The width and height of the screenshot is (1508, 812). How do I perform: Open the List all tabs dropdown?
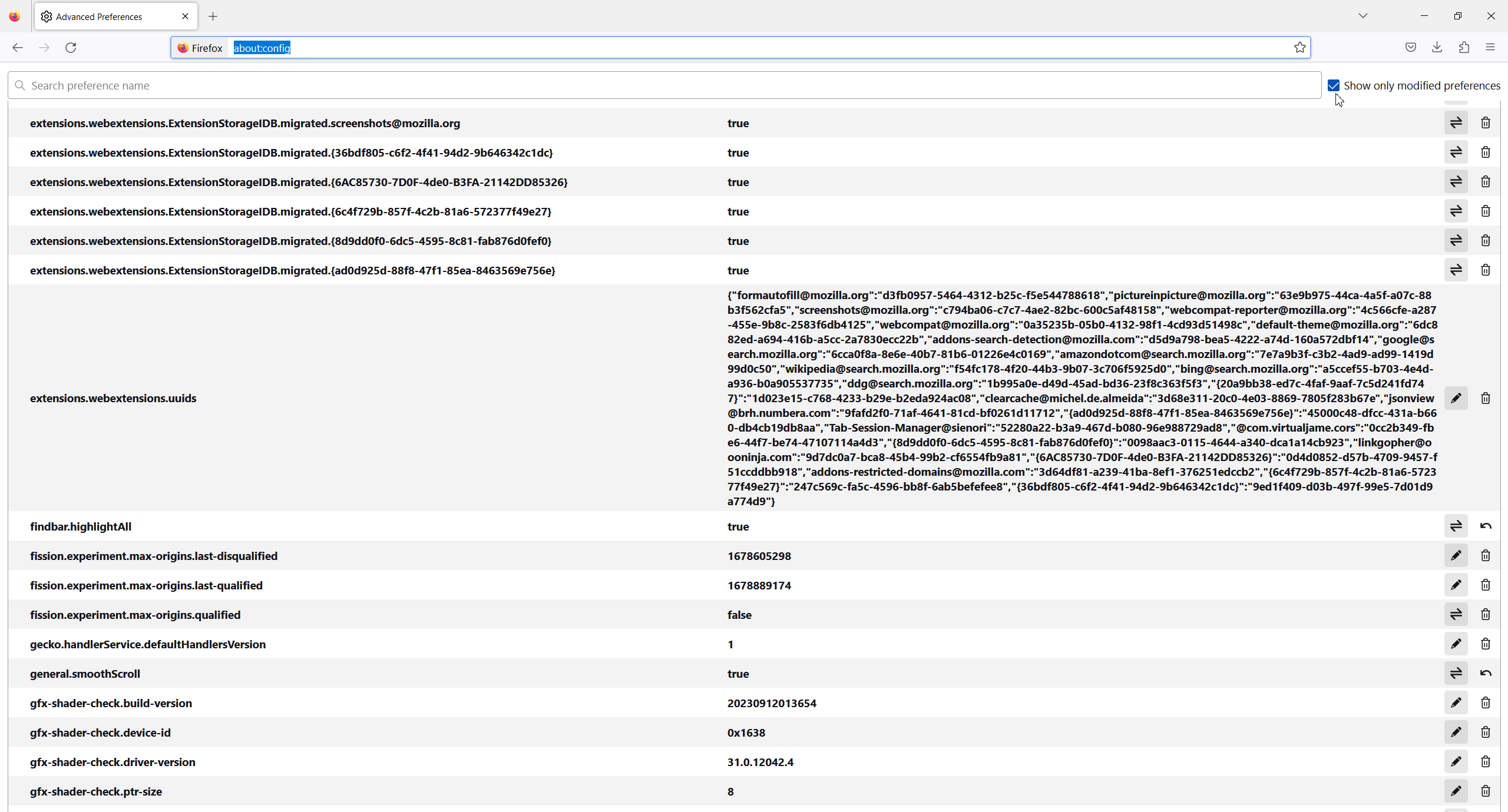point(1363,16)
